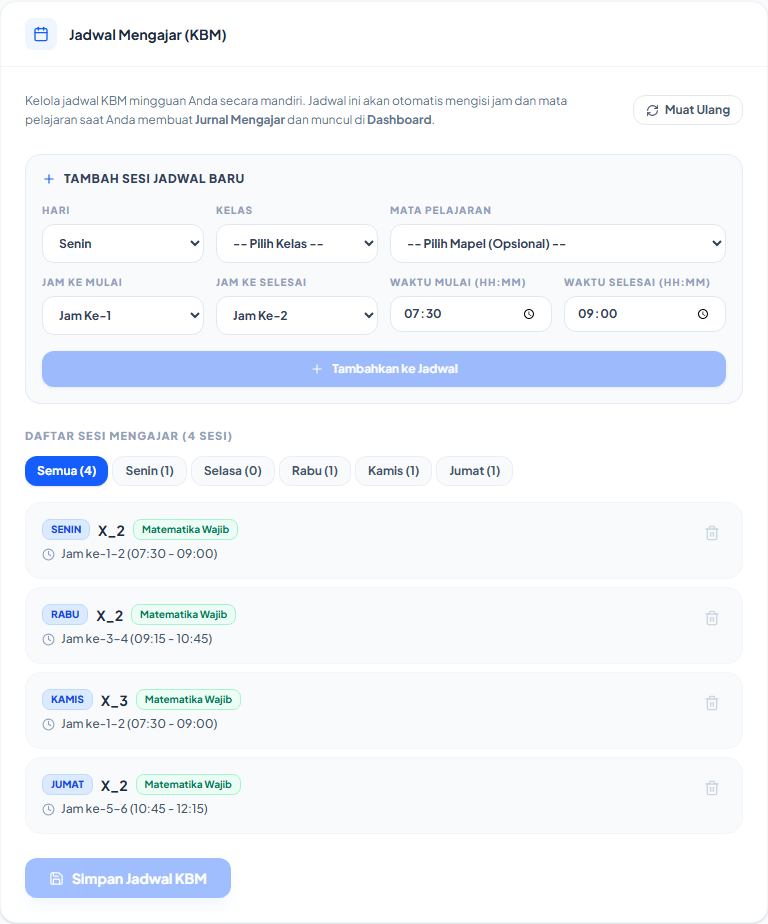Click the RABU day badge
This screenshot has height=924, width=768.
click(x=65, y=614)
